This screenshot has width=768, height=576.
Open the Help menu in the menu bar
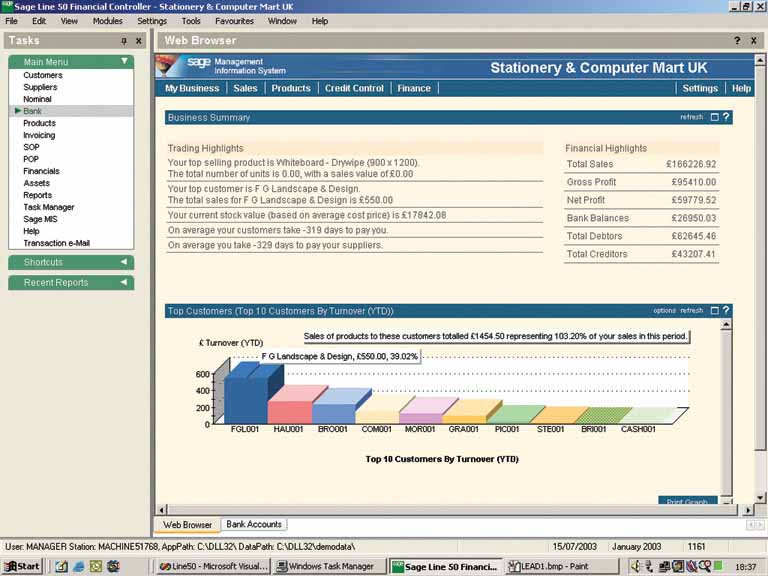[320, 21]
